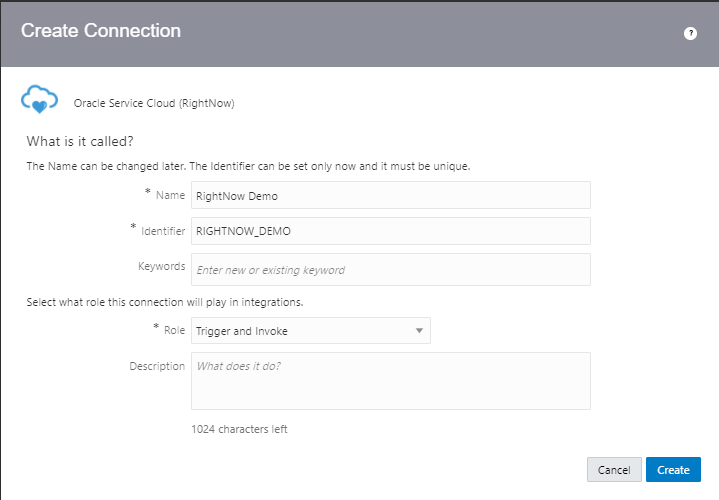This screenshot has width=719, height=500.
Task: Open the Role dropdown arrow
Action: tap(418, 331)
